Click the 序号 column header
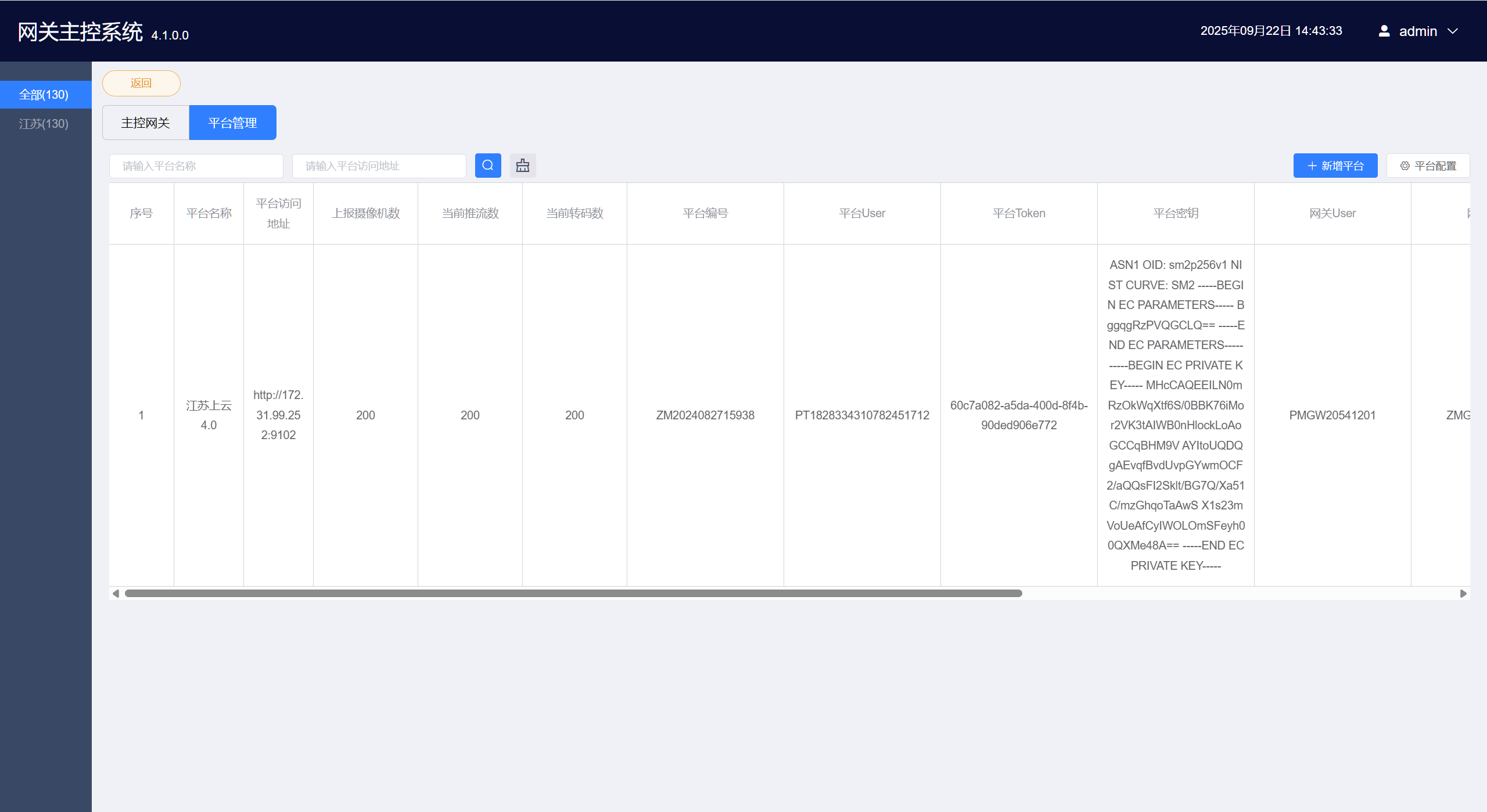 click(141, 213)
